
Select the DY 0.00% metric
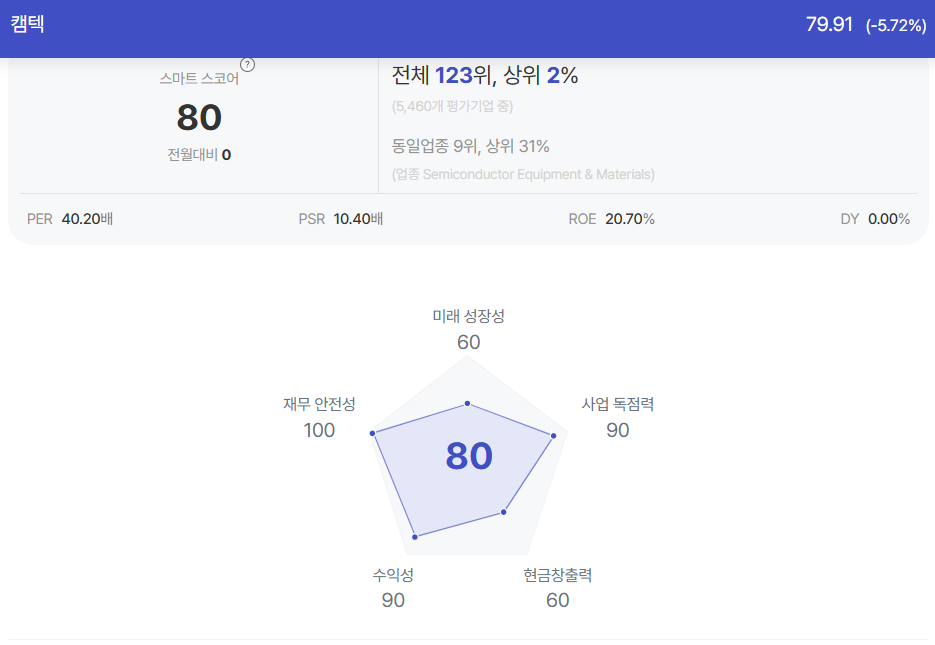[x=875, y=219]
